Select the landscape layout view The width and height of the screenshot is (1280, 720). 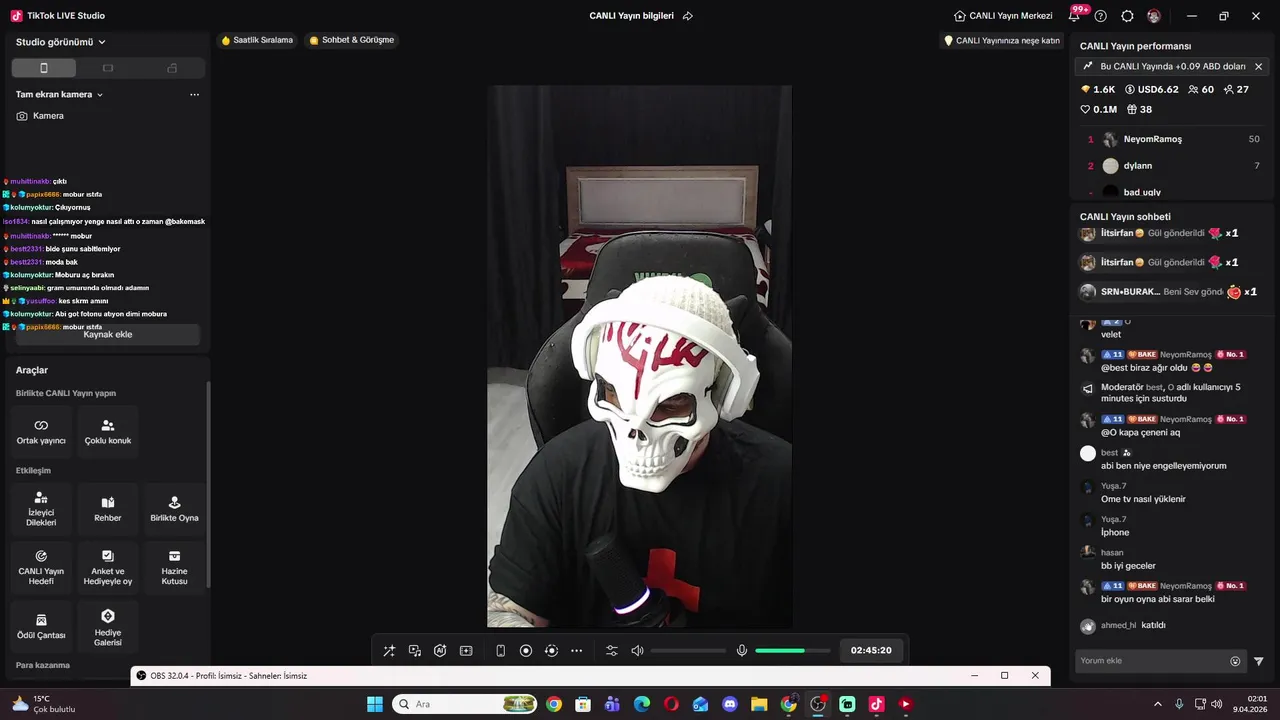(x=108, y=68)
